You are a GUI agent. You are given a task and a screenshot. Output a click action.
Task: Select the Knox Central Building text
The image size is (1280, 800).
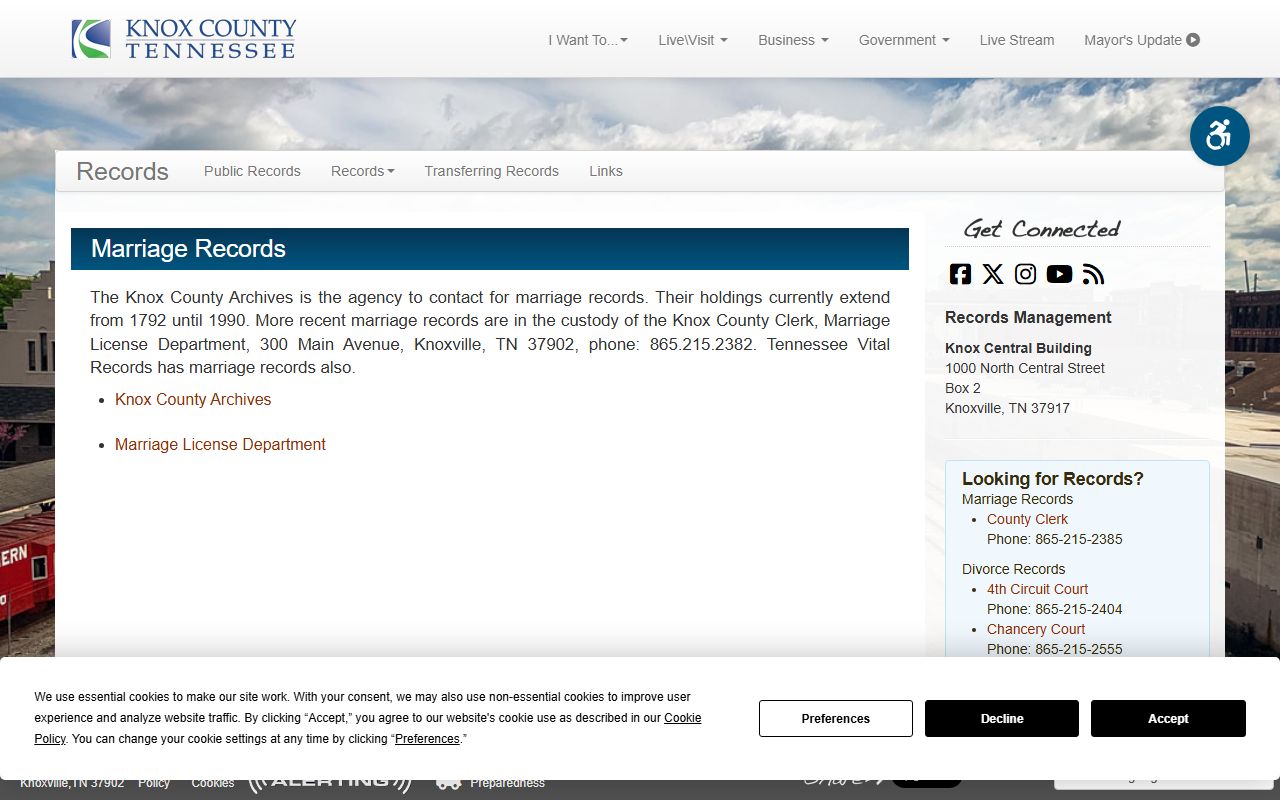coord(1018,348)
